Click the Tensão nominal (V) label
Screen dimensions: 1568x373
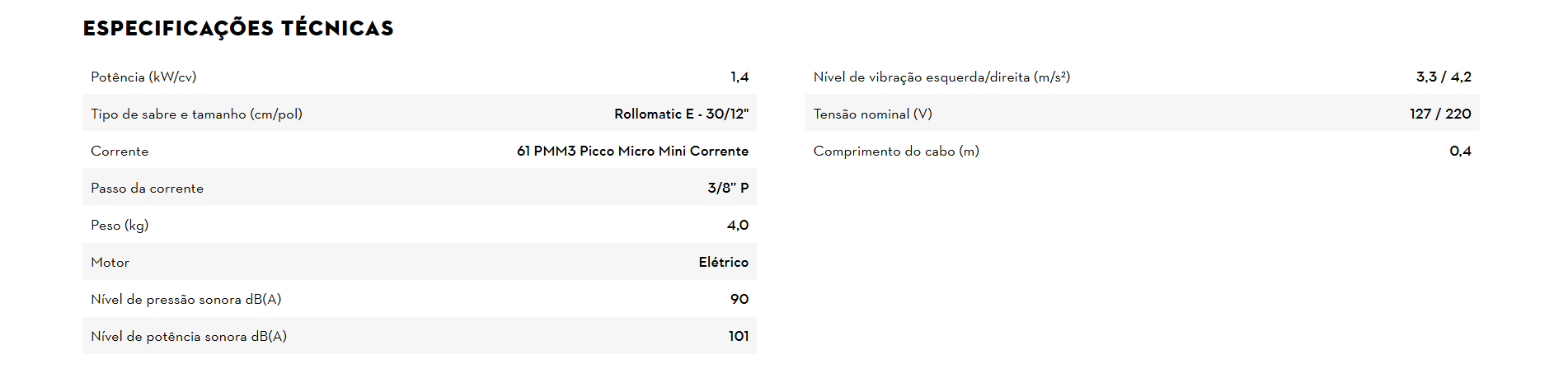pos(872,114)
